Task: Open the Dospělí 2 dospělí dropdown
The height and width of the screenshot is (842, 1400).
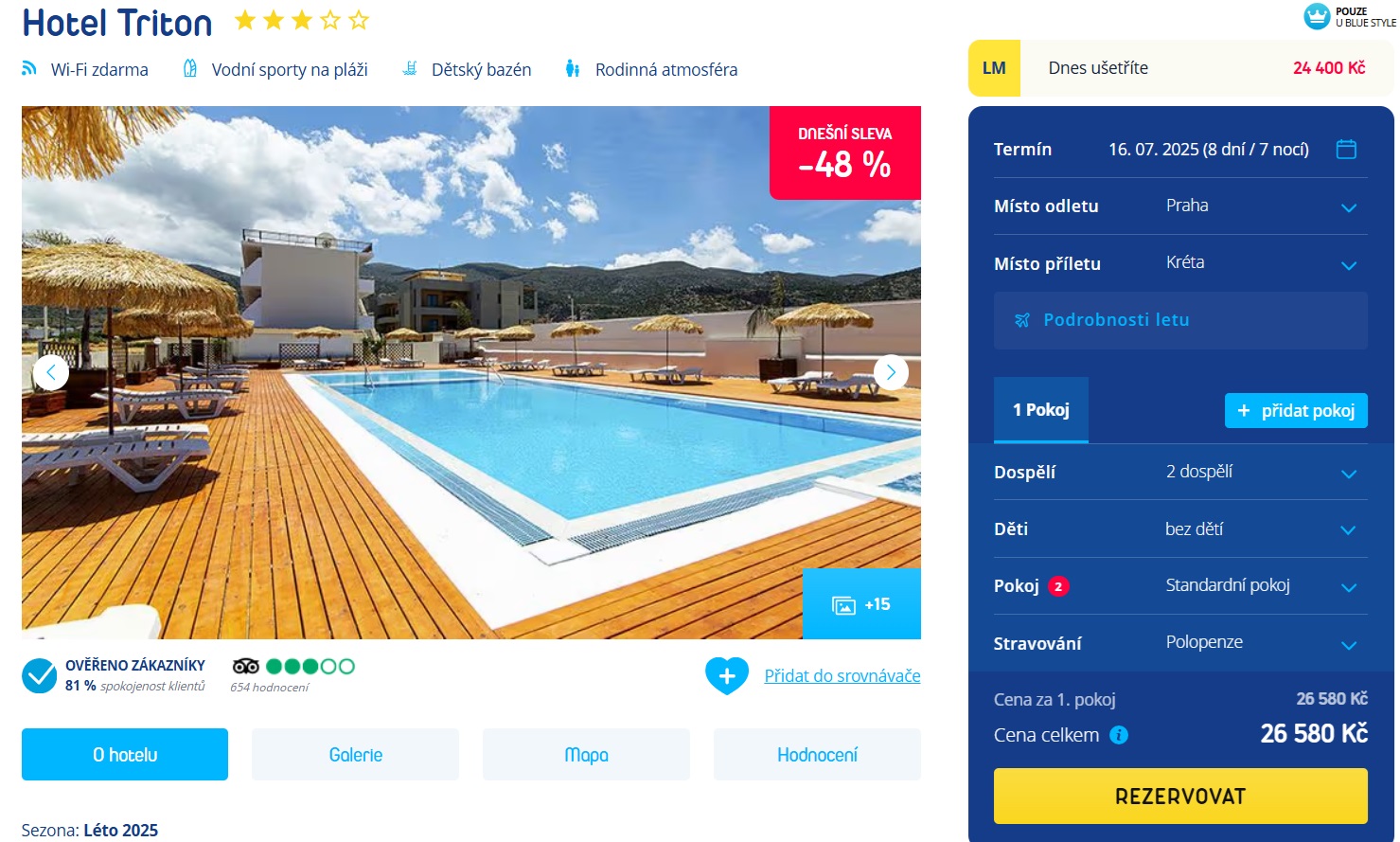Action: coord(1180,472)
